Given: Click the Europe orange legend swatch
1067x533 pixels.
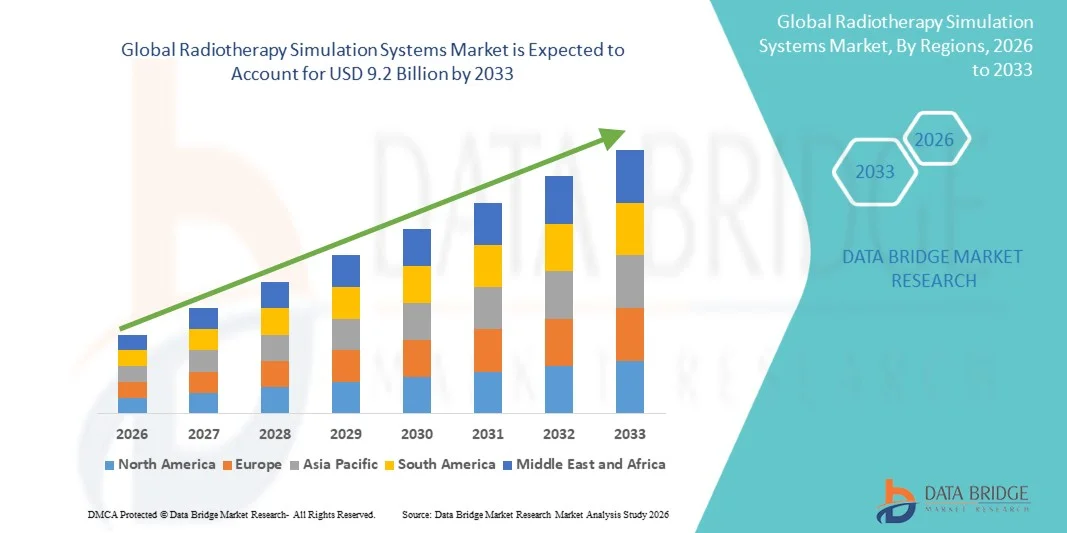Looking at the screenshot, I should coord(227,466).
